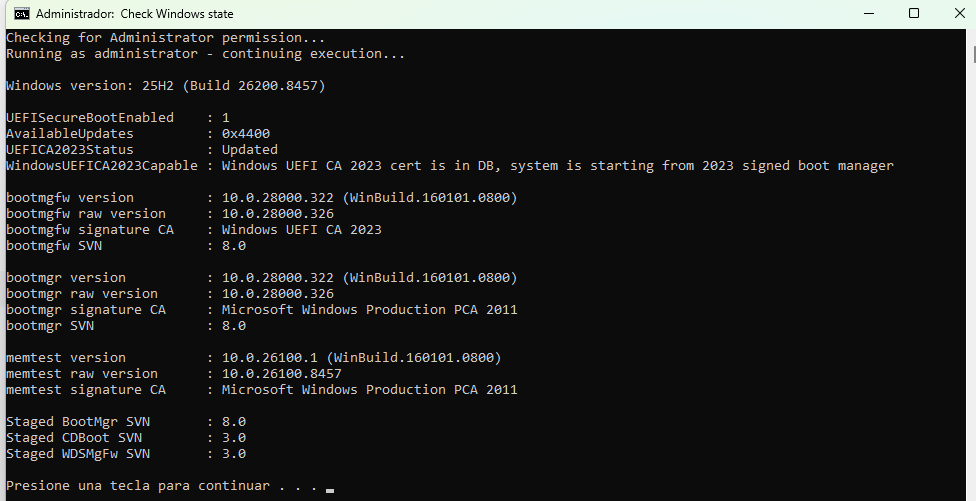This screenshot has width=976, height=501.
Task: Click 'bootmgr raw version' label
Action: 82,294
